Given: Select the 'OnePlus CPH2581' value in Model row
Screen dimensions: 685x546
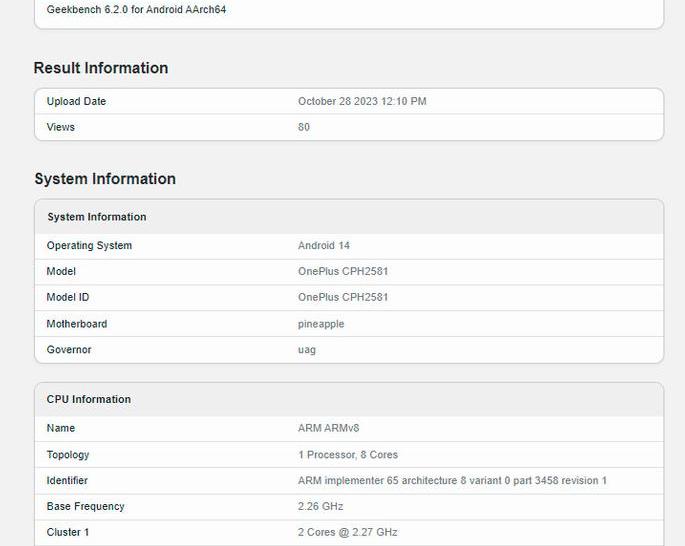Looking at the screenshot, I should tap(343, 271).
